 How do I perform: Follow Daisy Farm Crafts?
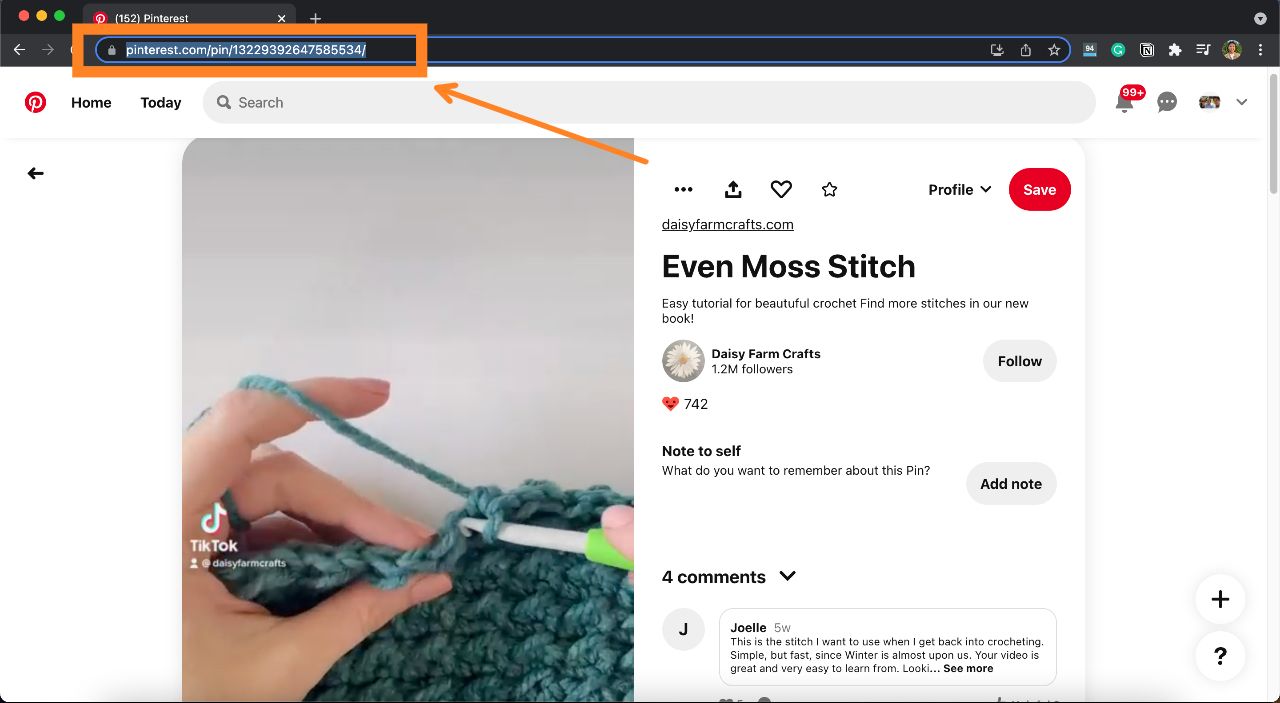click(x=1019, y=361)
